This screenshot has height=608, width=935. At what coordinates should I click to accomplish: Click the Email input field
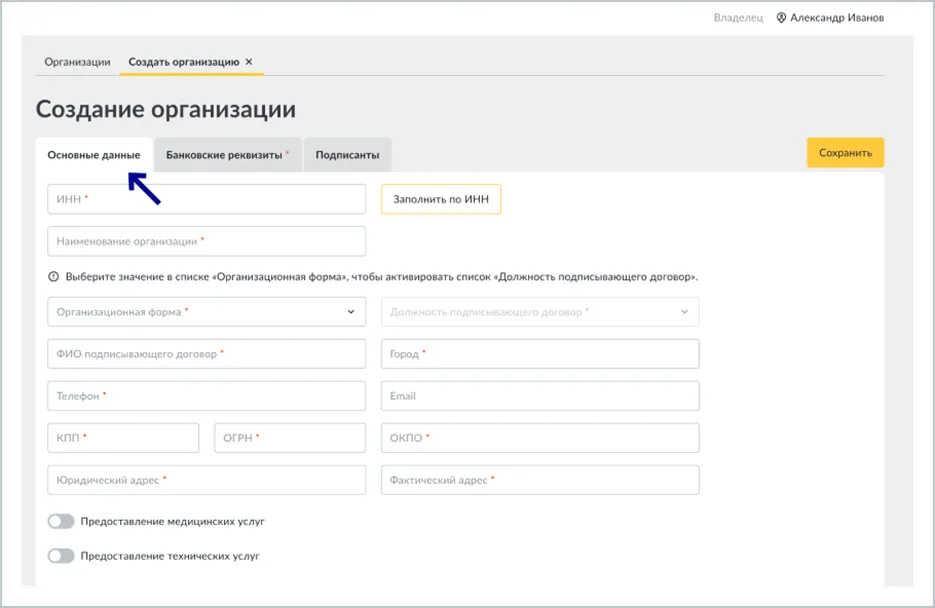pyautogui.click(x=540, y=396)
